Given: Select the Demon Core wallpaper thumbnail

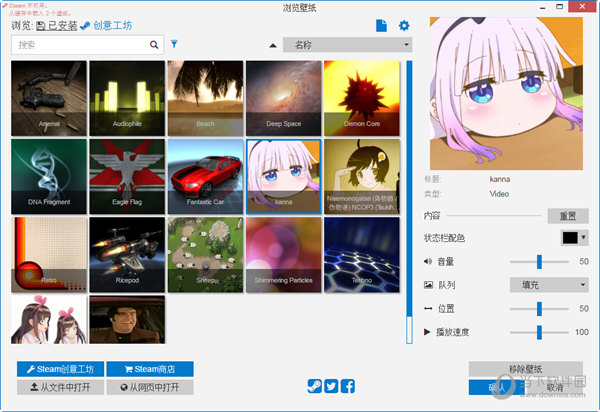Looking at the screenshot, I should pos(362,98).
